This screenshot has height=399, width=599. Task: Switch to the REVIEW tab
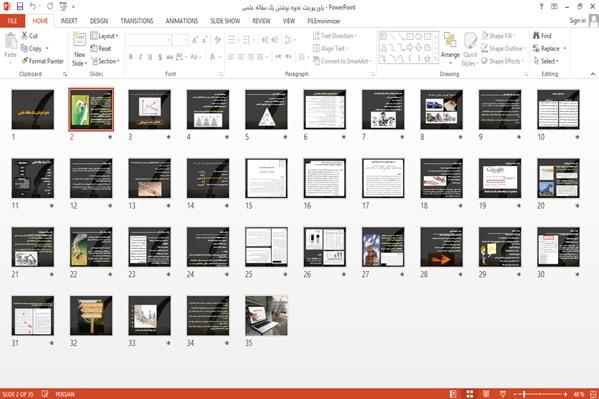pos(261,21)
